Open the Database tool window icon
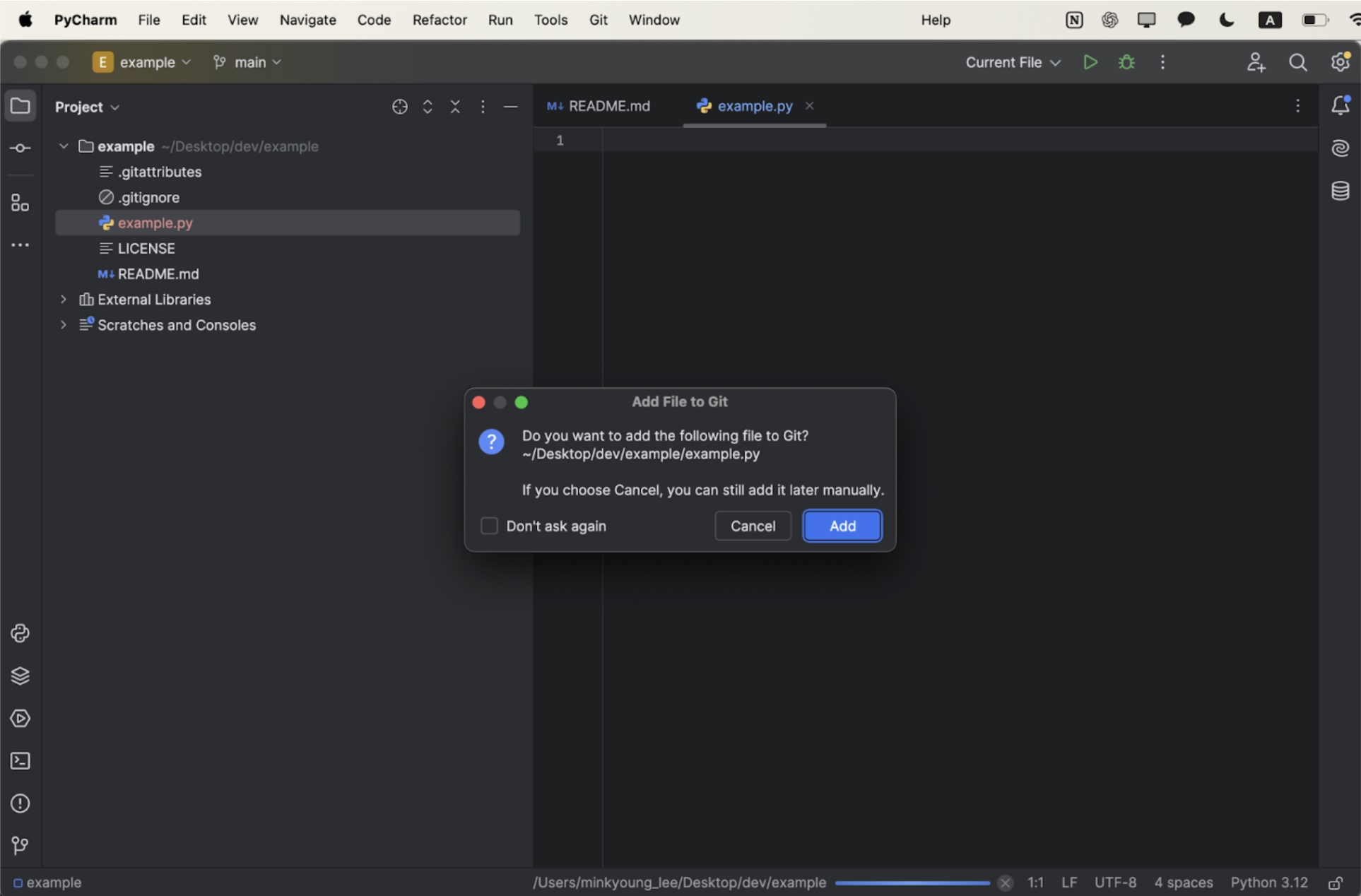This screenshot has width=1361, height=896. click(x=1340, y=191)
